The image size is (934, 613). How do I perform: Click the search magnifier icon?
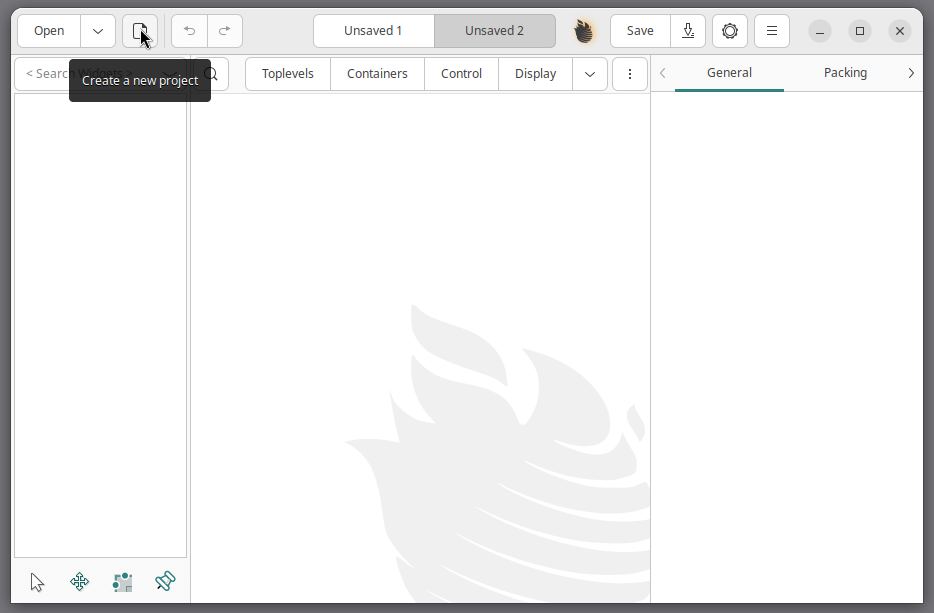pyautogui.click(x=211, y=74)
